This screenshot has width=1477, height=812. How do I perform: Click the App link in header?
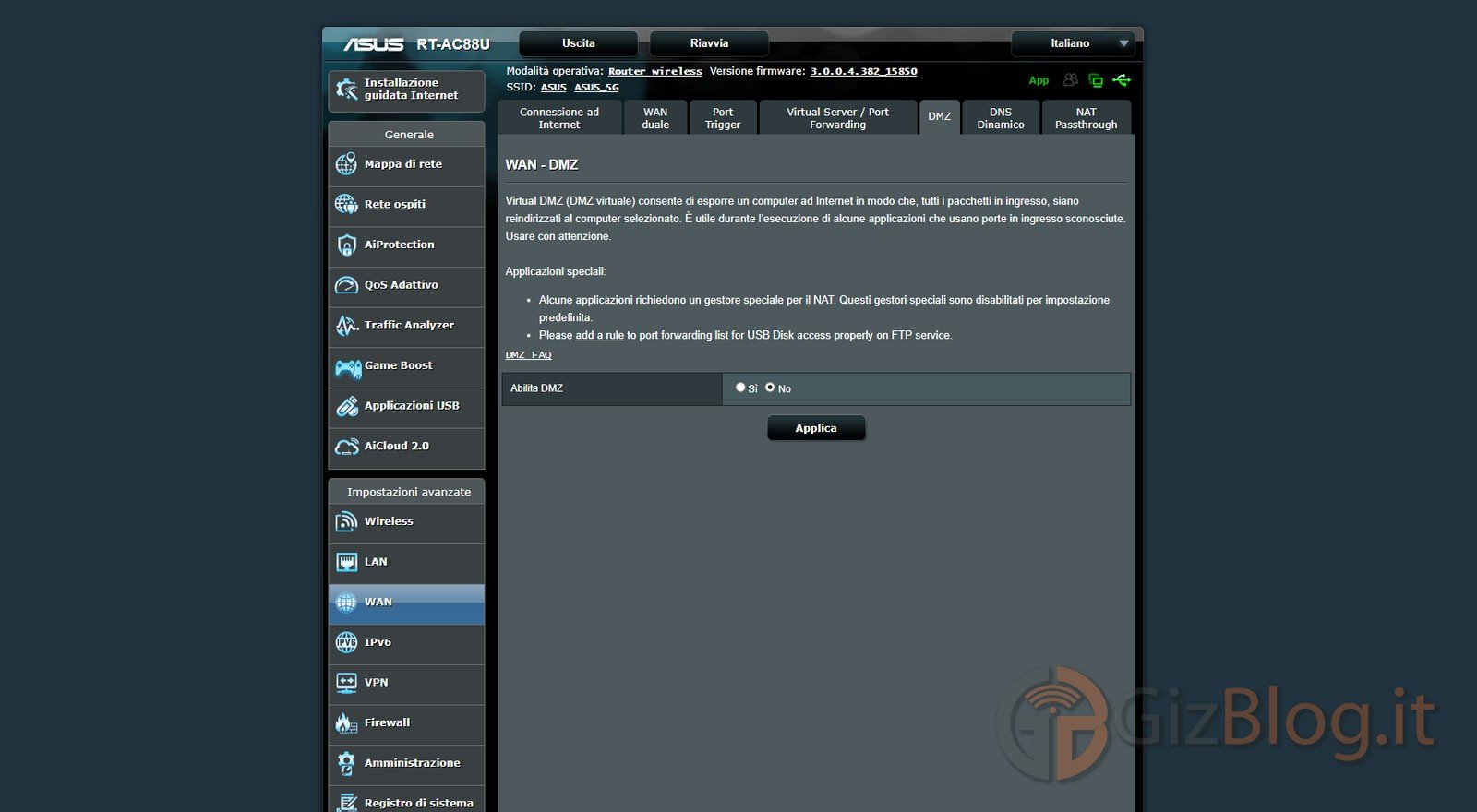click(1039, 80)
